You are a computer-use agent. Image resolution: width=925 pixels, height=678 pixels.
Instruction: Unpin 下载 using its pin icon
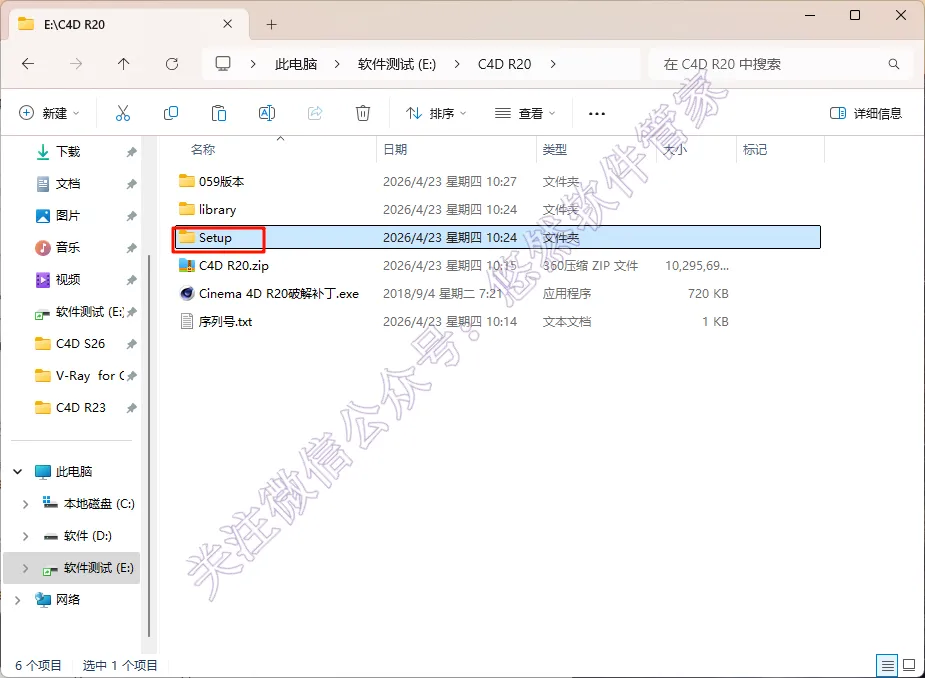point(131,152)
